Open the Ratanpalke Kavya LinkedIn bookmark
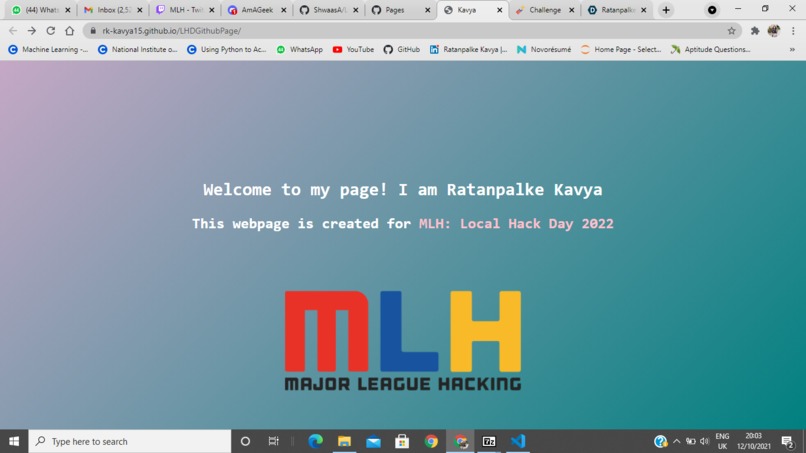 (469, 49)
